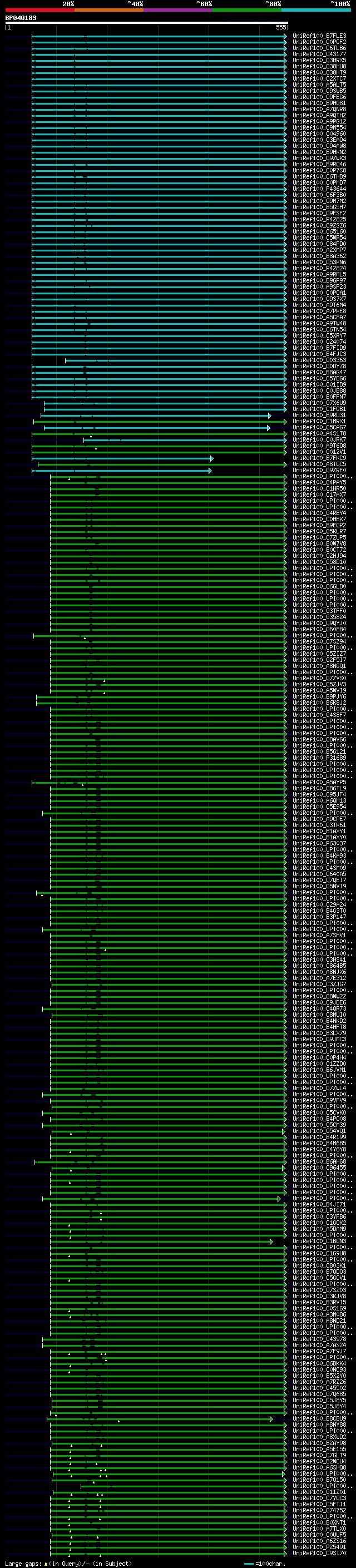Click hit UniRef100_O74752

pyautogui.click(x=319, y=1510)
